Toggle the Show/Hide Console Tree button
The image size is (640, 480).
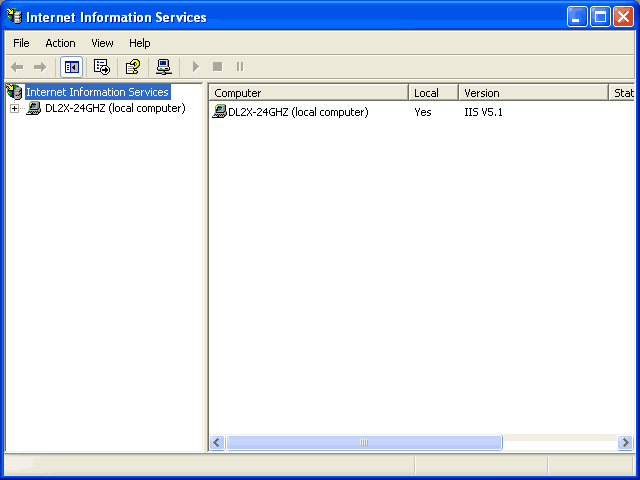point(72,67)
